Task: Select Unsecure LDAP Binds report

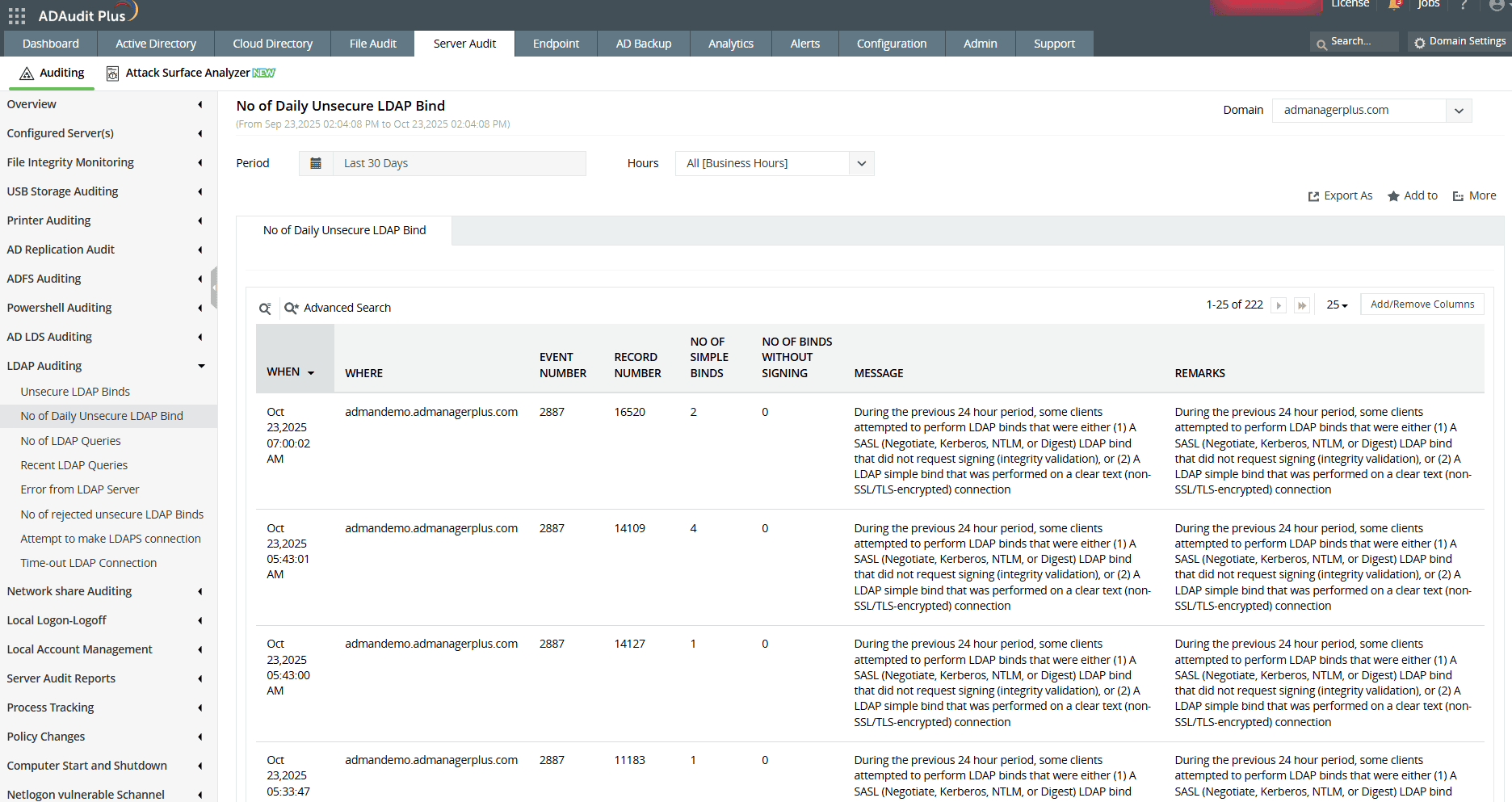Action: tap(75, 391)
